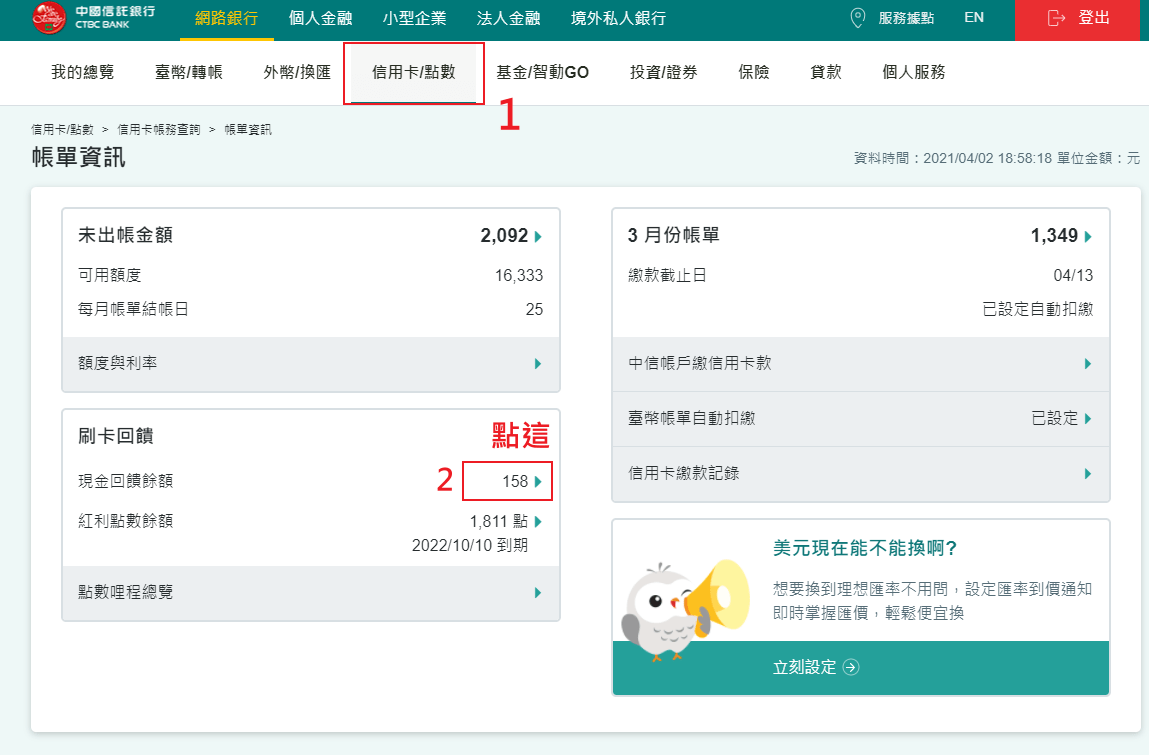Switch to the 網路銀行 top tab

(226, 18)
